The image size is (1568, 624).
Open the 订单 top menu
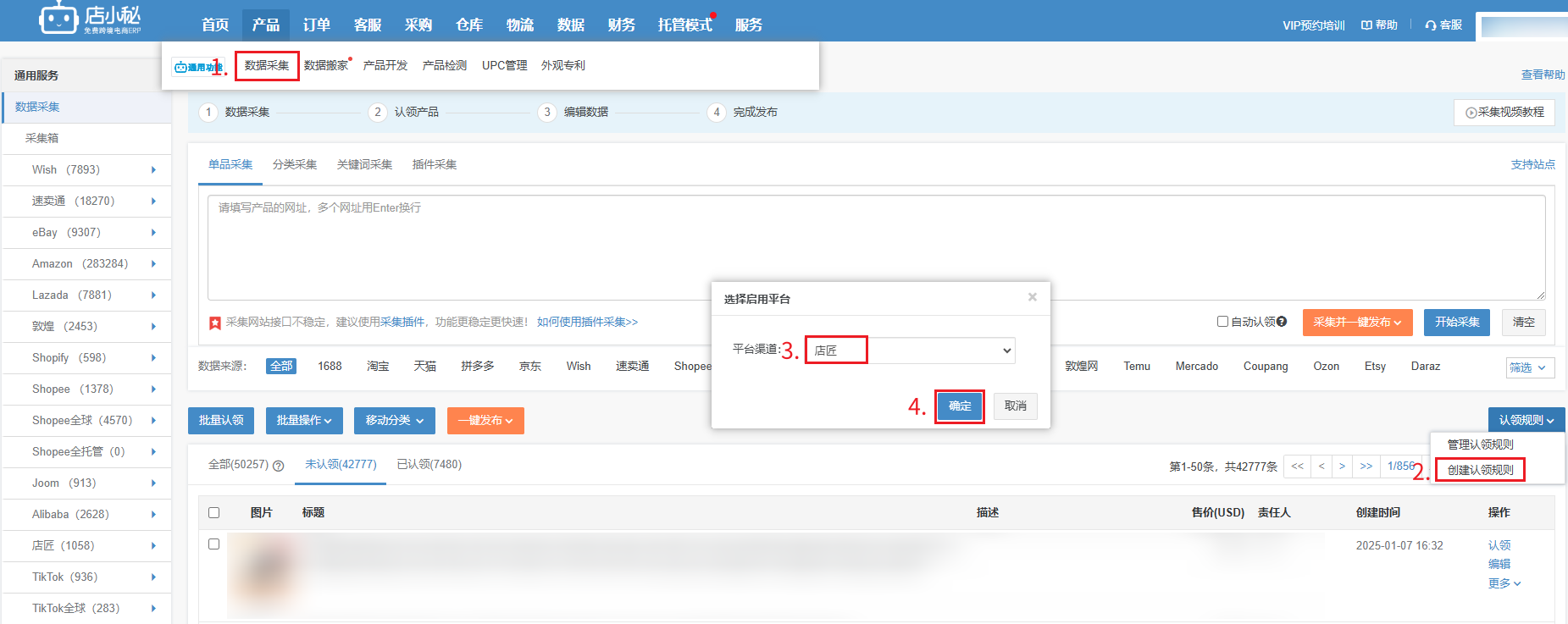[316, 25]
